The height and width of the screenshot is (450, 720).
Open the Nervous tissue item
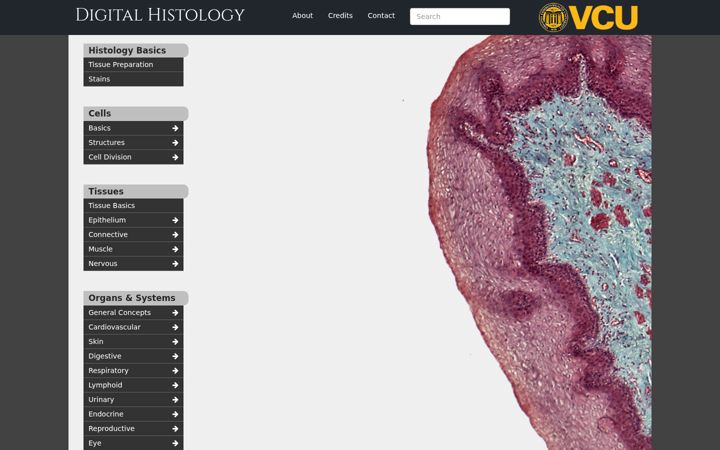133,264
